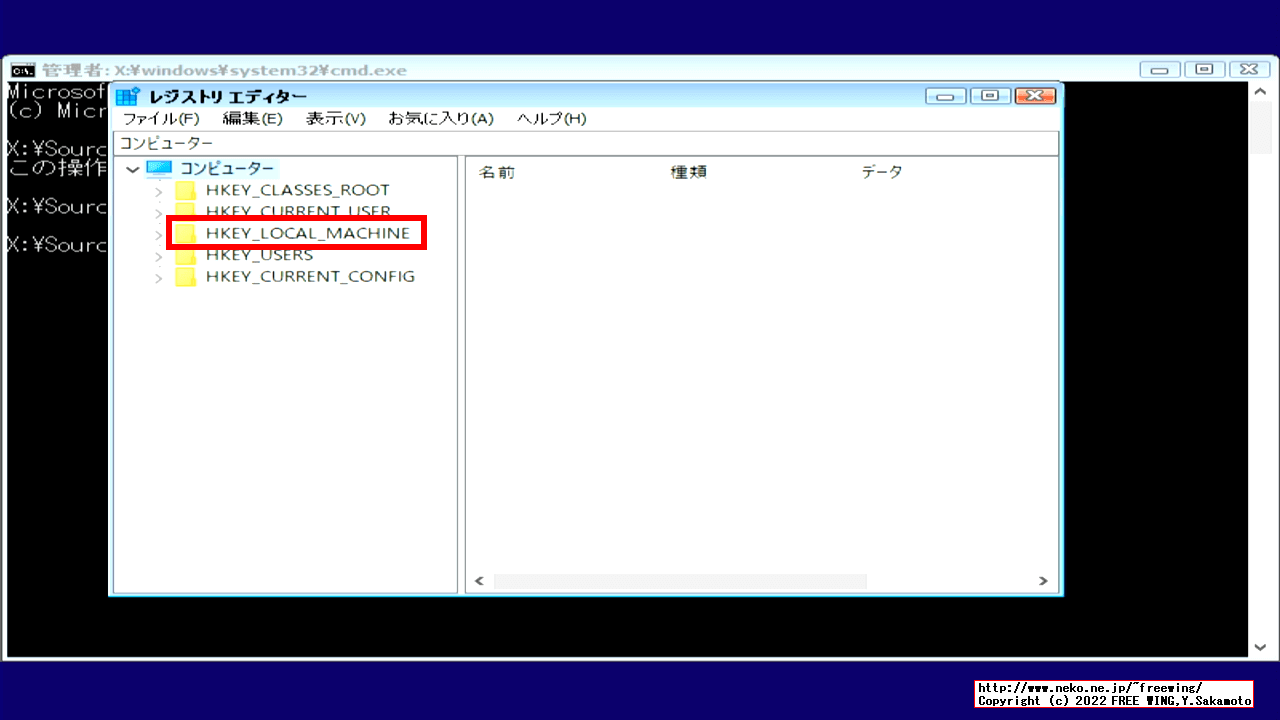Viewport: 1280px width, 720px height.
Task: Click the HKEY_CURRENT_USER folder icon
Action: click(185, 211)
